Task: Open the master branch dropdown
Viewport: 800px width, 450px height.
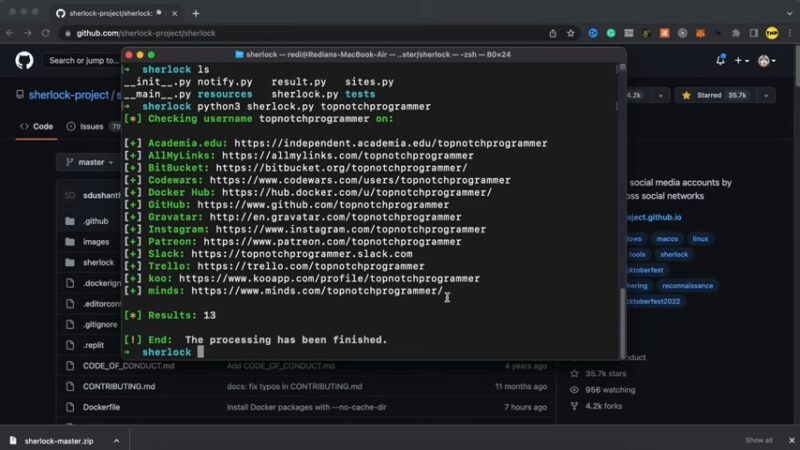Action: click(90, 162)
